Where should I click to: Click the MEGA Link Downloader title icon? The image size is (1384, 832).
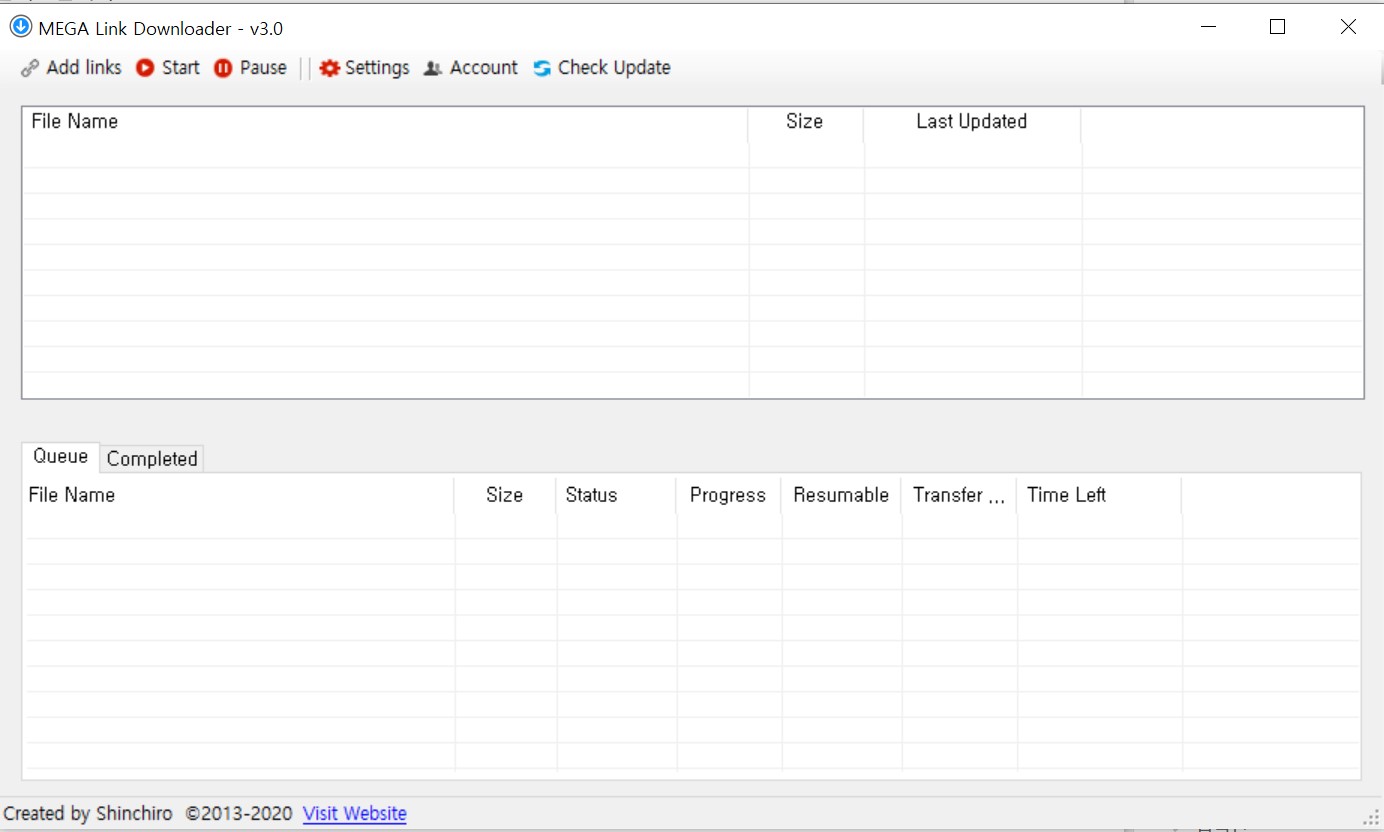click(20, 27)
